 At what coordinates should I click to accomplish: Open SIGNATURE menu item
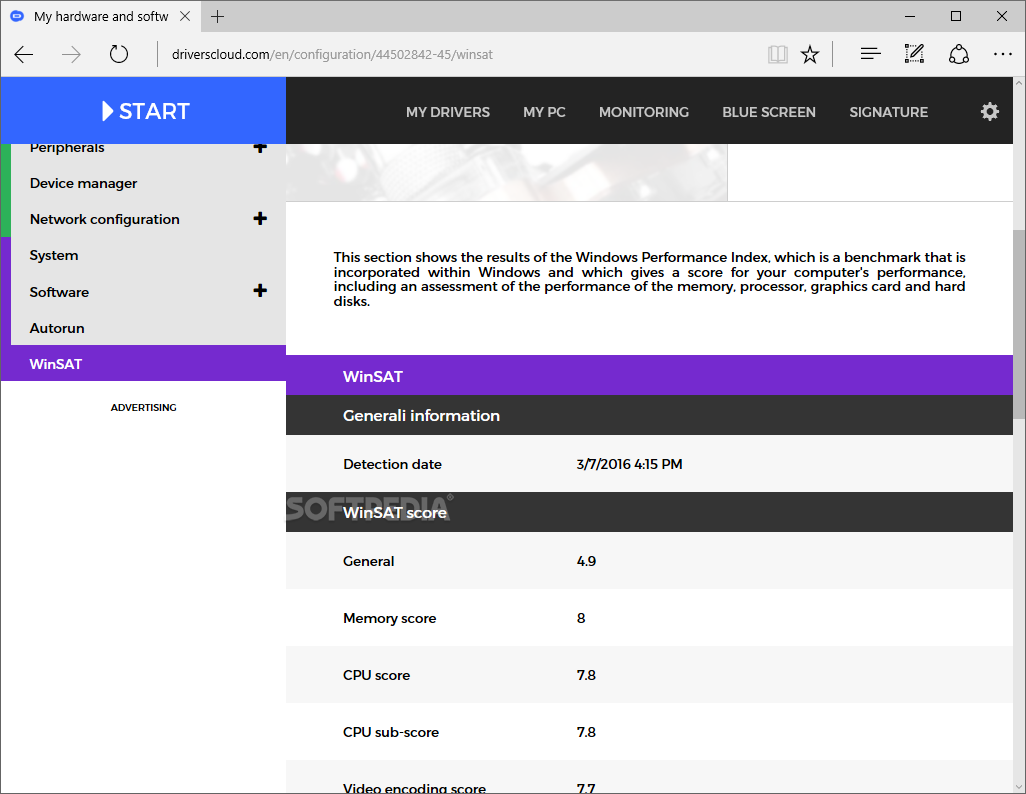889,112
